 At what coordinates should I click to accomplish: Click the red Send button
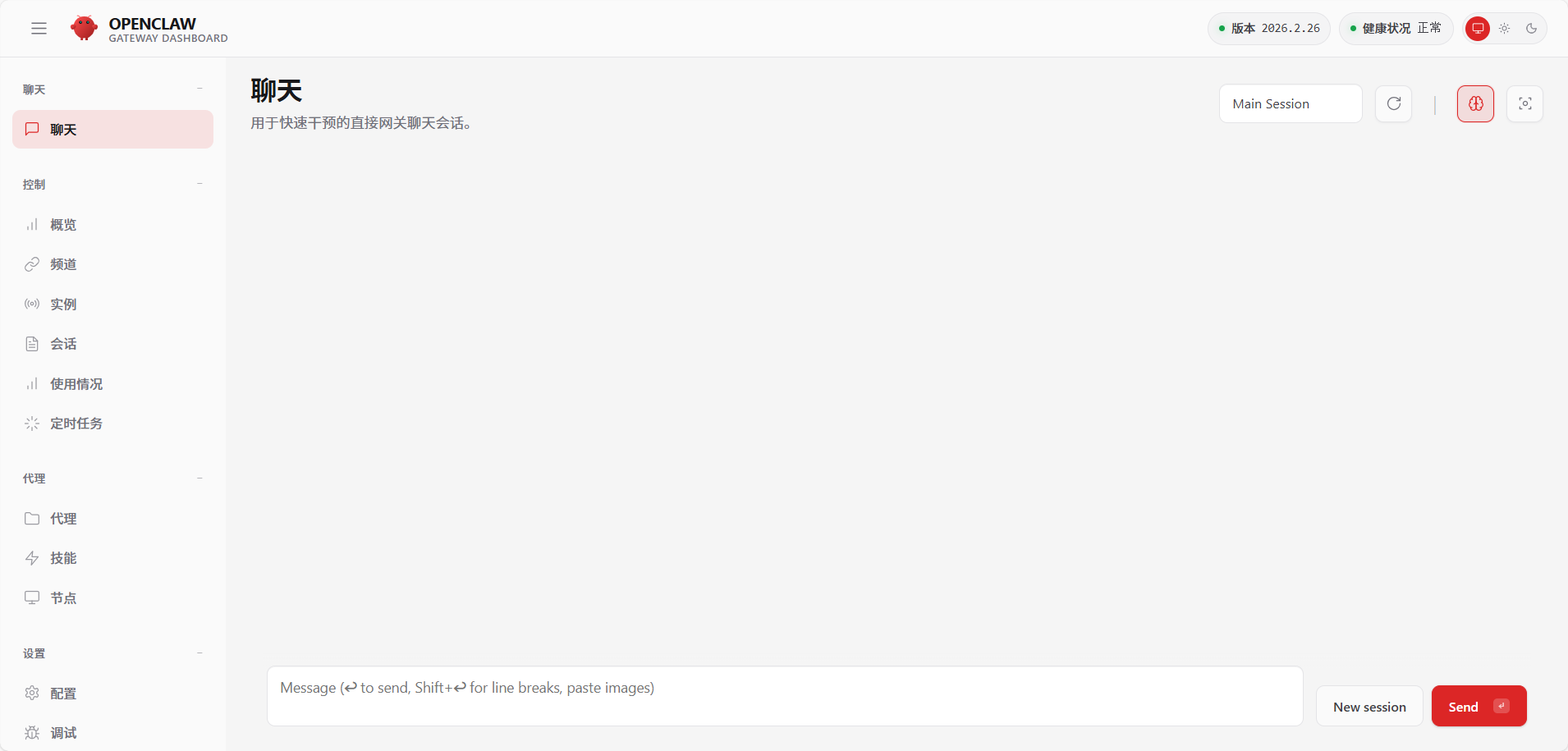[x=1479, y=707]
